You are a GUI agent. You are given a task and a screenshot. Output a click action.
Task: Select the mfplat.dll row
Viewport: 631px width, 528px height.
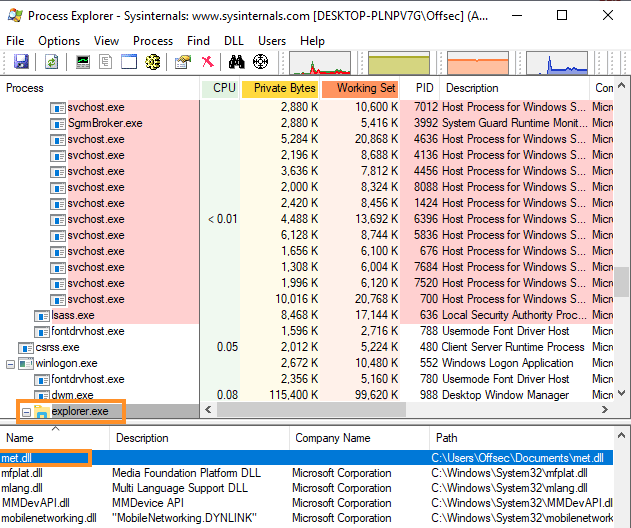[x=306, y=473]
